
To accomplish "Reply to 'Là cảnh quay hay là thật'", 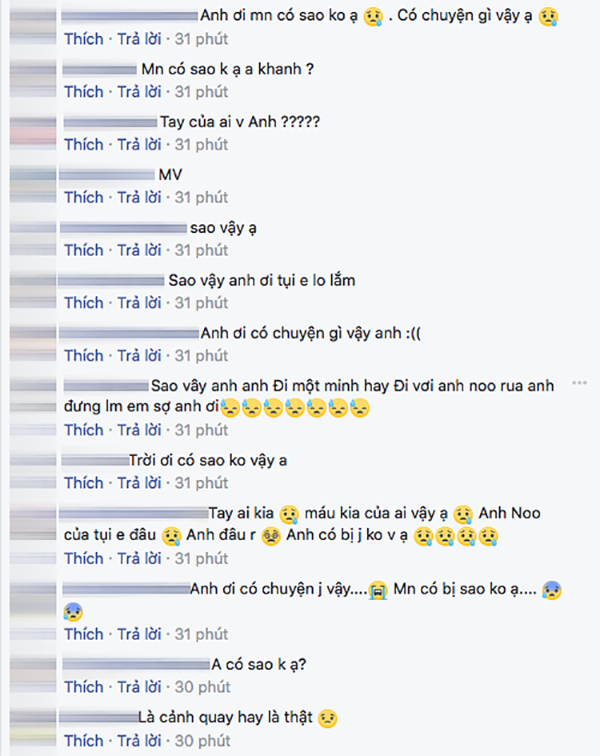I will tap(139, 740).
